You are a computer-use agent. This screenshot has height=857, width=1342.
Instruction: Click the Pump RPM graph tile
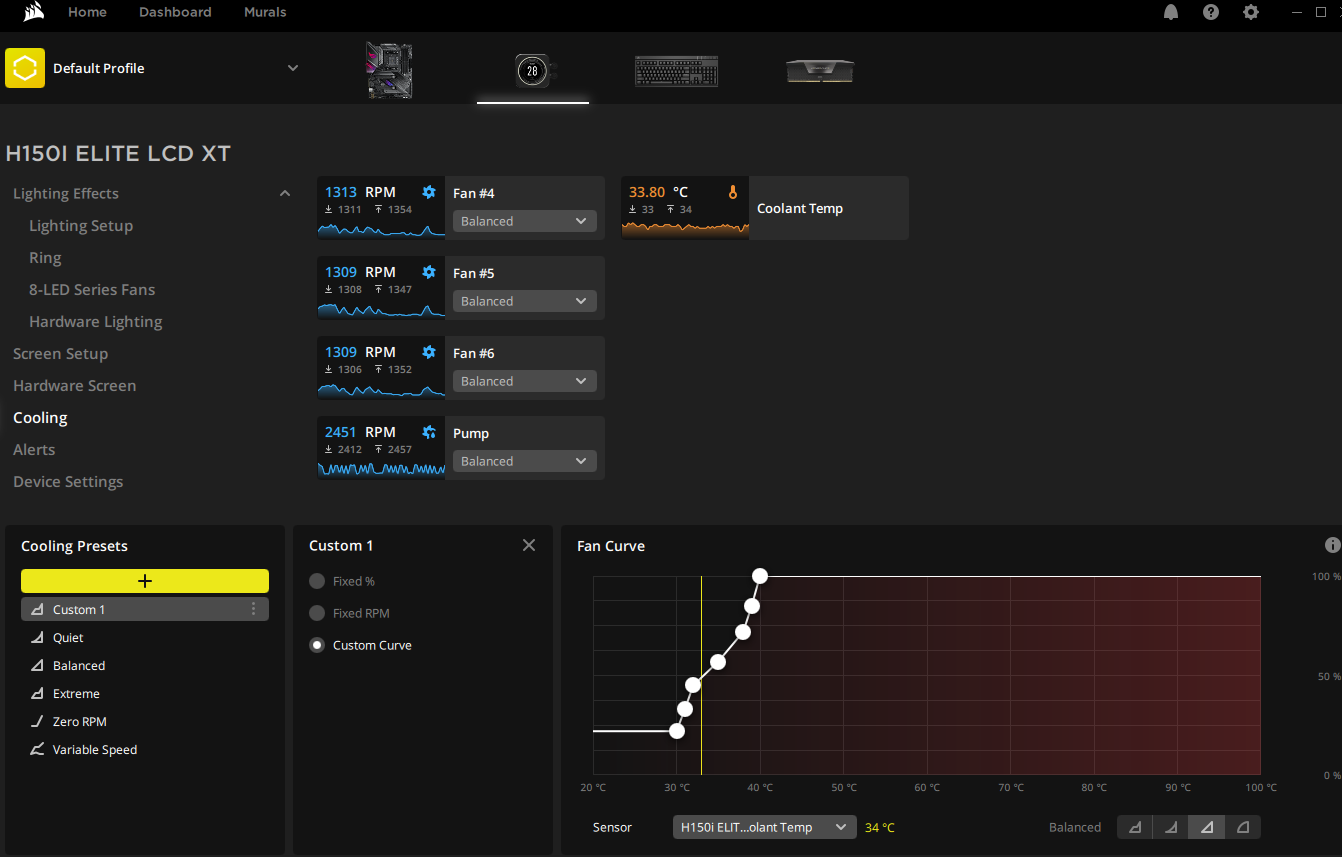point(381,448)
